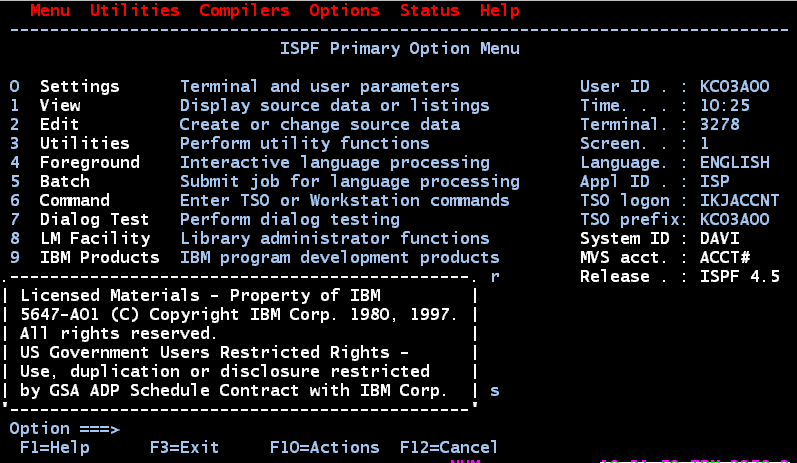Select option 9 IBM Products
This screenshot has height=463, width=797.
(100, 257)
